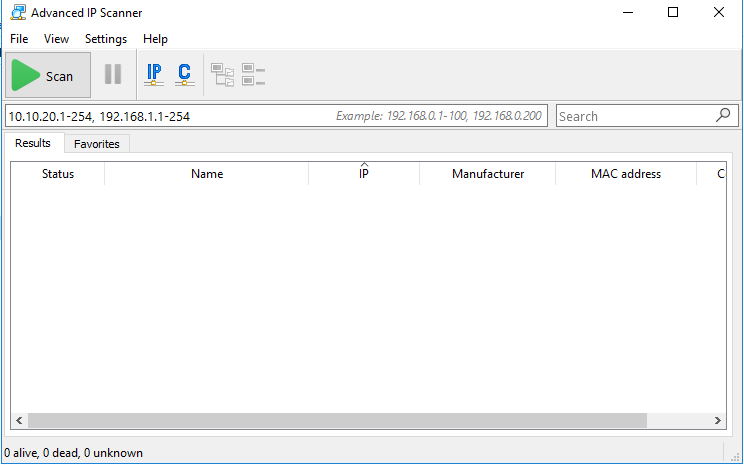
Task: Open the View menu
Action: tap(56, 39)
